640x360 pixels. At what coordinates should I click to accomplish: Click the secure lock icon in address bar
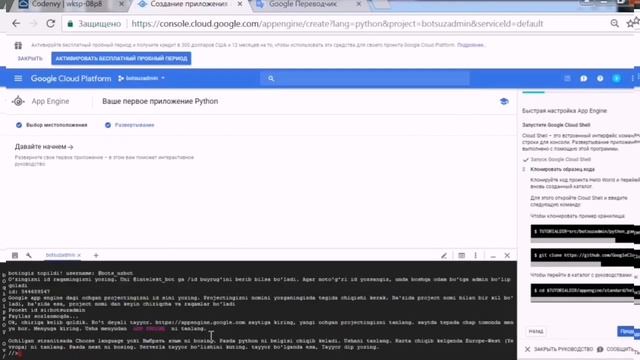click(70, 24)
